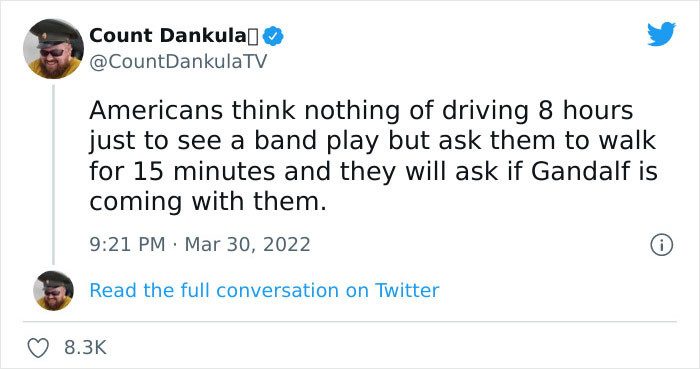700x369 pixels.
Task: Click the Mar 30, 2022 date
Action: coord(247,245)
